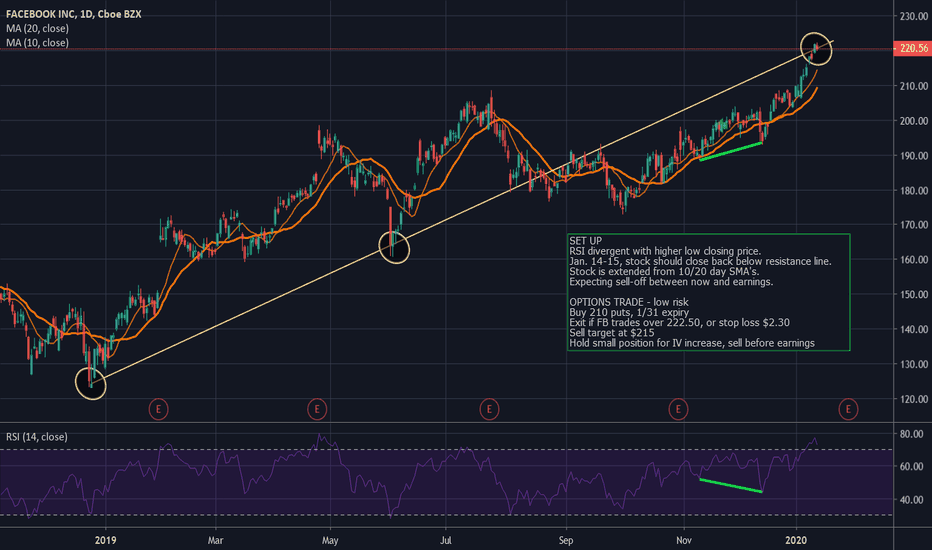
Task: Click the earnings marker near January 2019
Action: (x=158, y=409)
